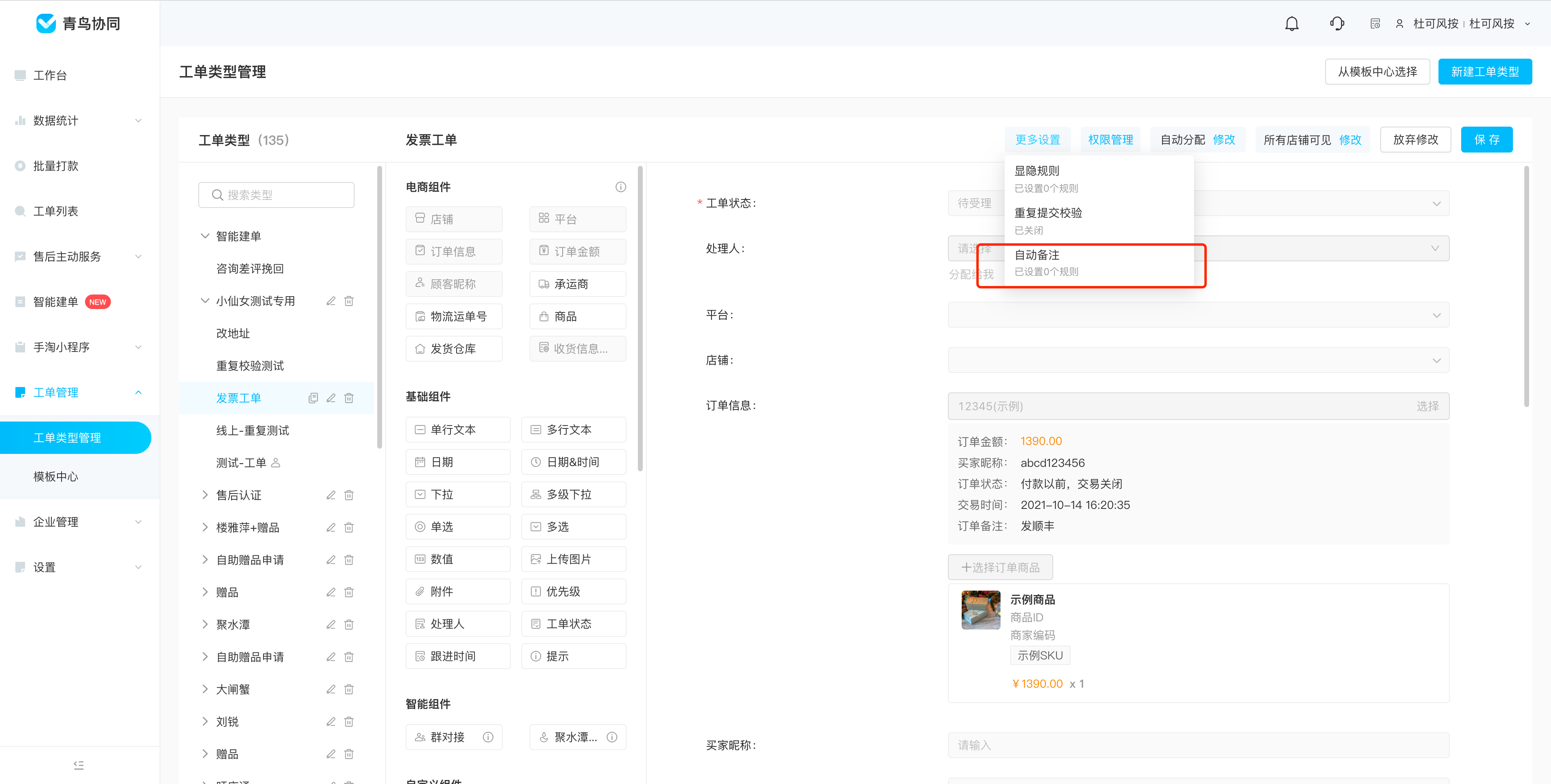Select 线上-重复测试 work order type
The image size is (1551, 784).
(x=253, y=430)
